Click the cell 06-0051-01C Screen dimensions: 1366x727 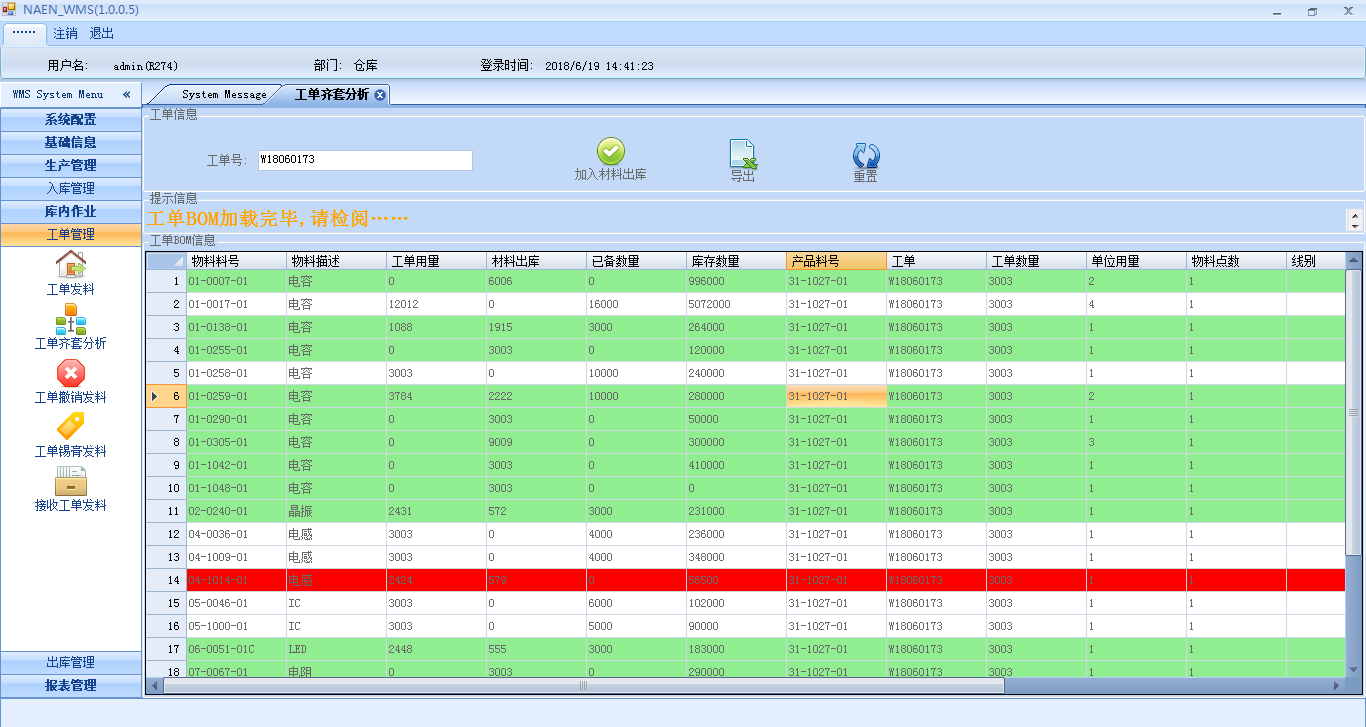(236, 649)
